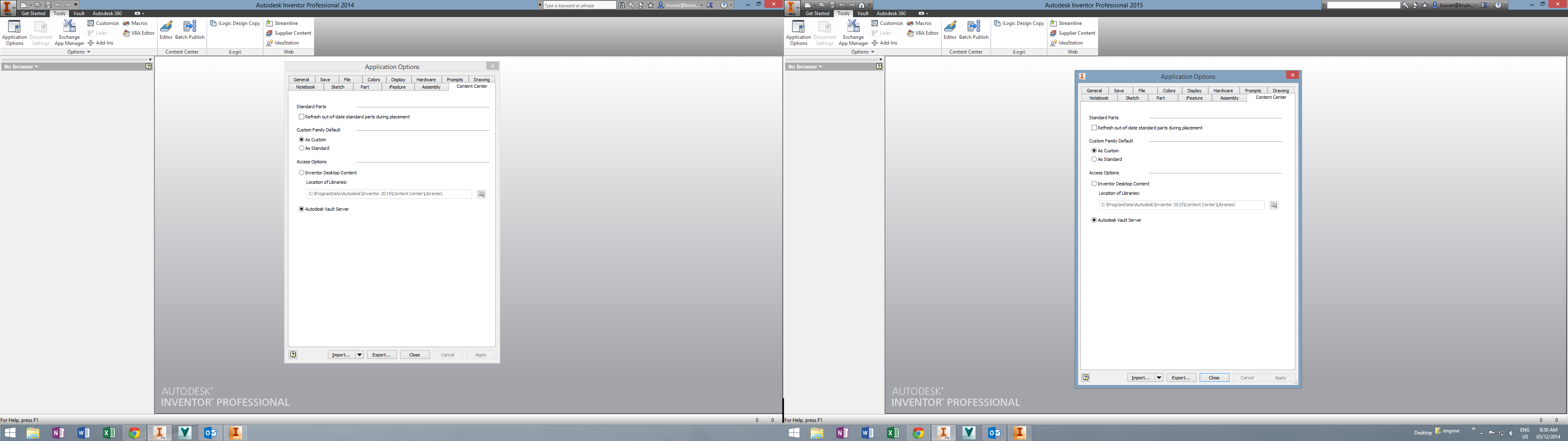Open the Sketch tab in the 2014 dialog
Screen dimensions: 1568x441
click(x=338, y=87)
